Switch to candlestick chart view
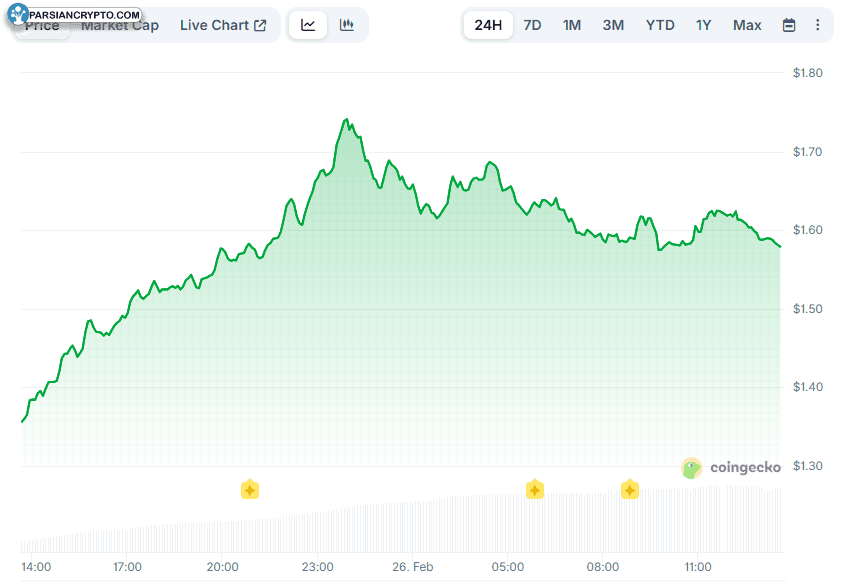845x582 pixels. click(x=347, y=25)
